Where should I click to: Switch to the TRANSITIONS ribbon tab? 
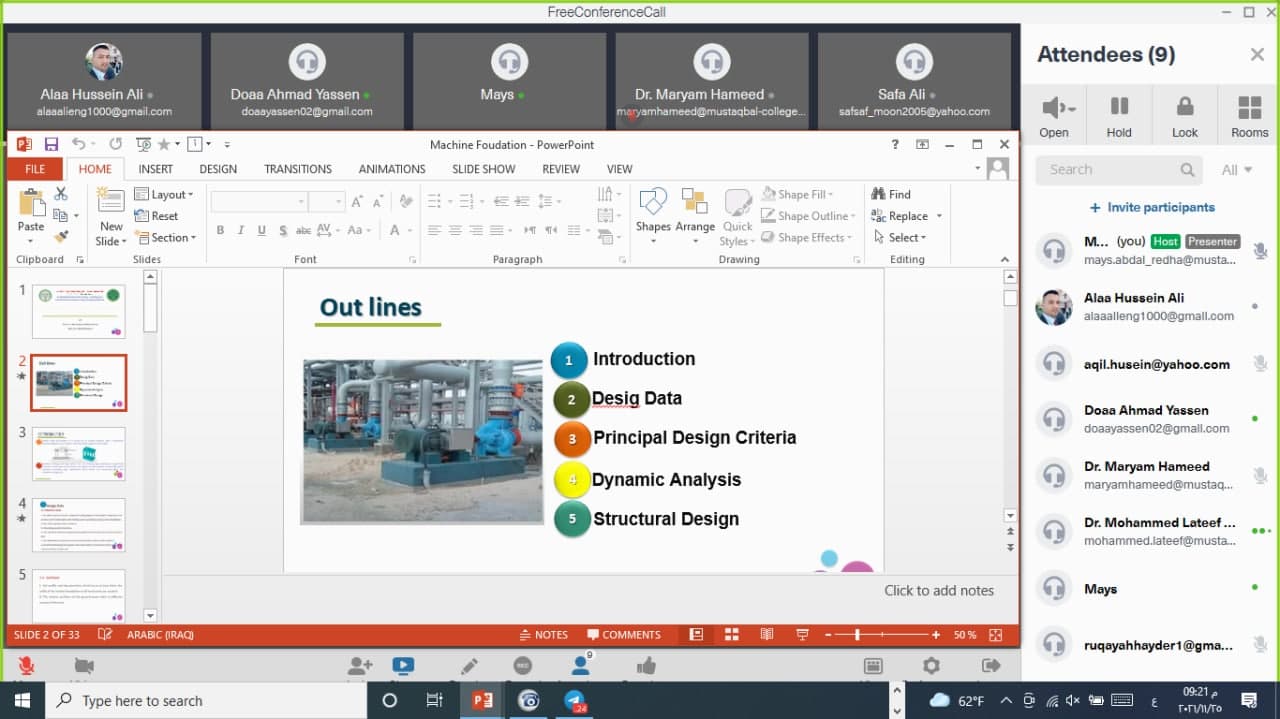tap(297, 169)
